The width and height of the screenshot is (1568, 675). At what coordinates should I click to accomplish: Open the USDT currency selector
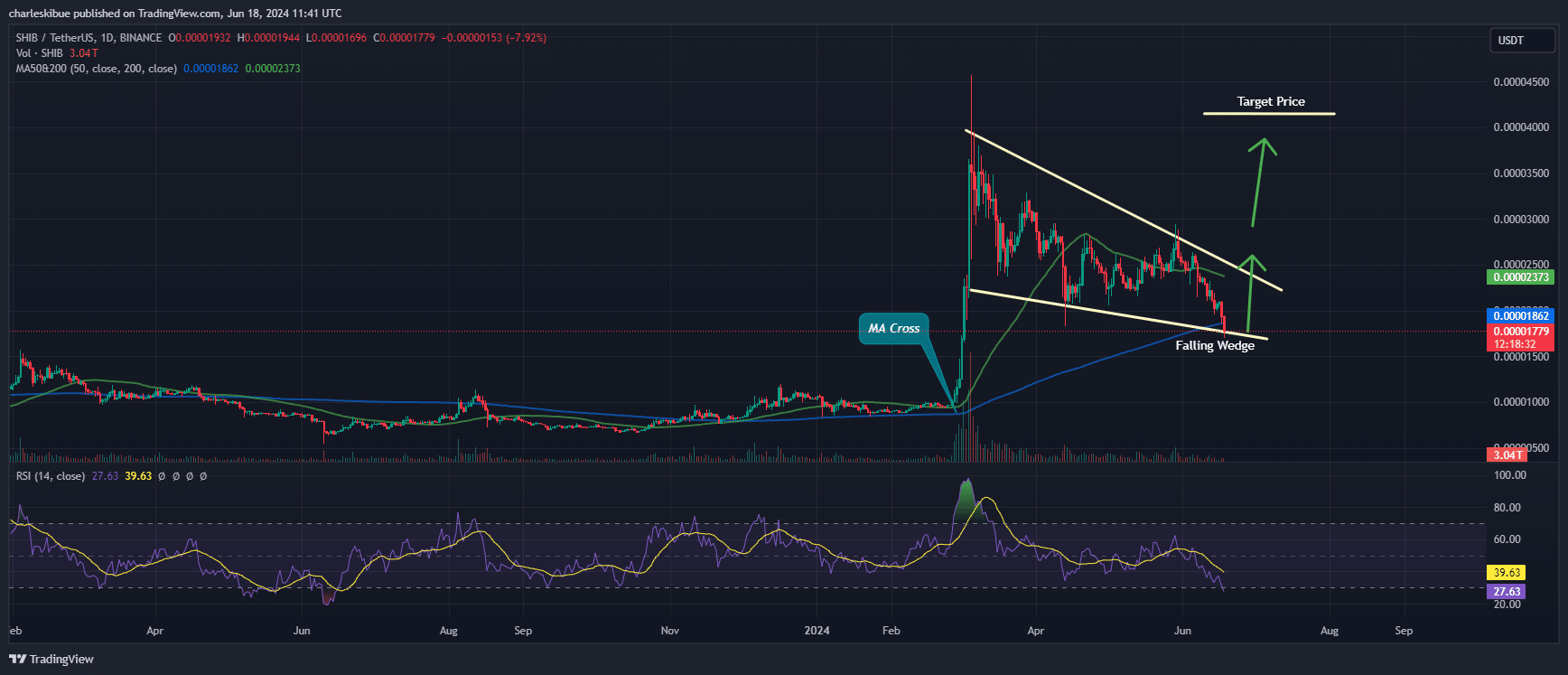(x=1522, y=41)
